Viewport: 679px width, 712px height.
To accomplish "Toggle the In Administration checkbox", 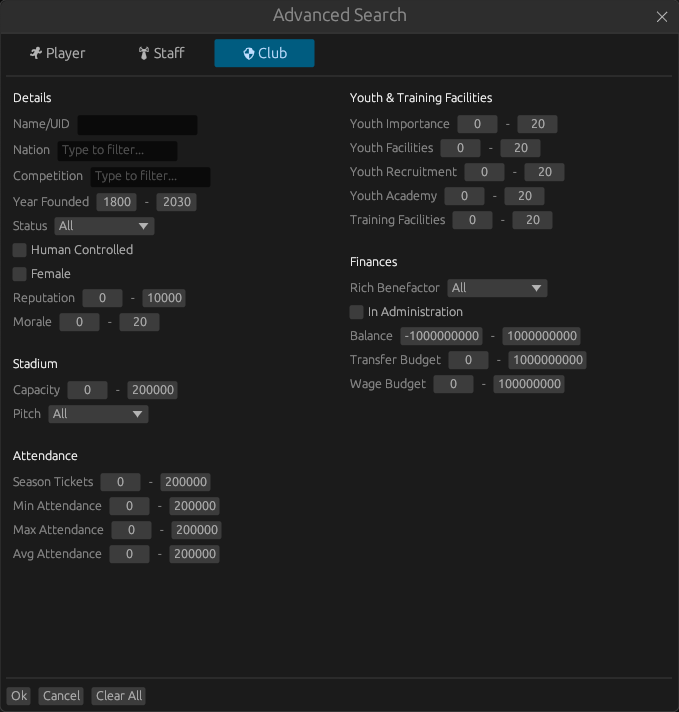I will pyautogui.click(x=357, y=312).
